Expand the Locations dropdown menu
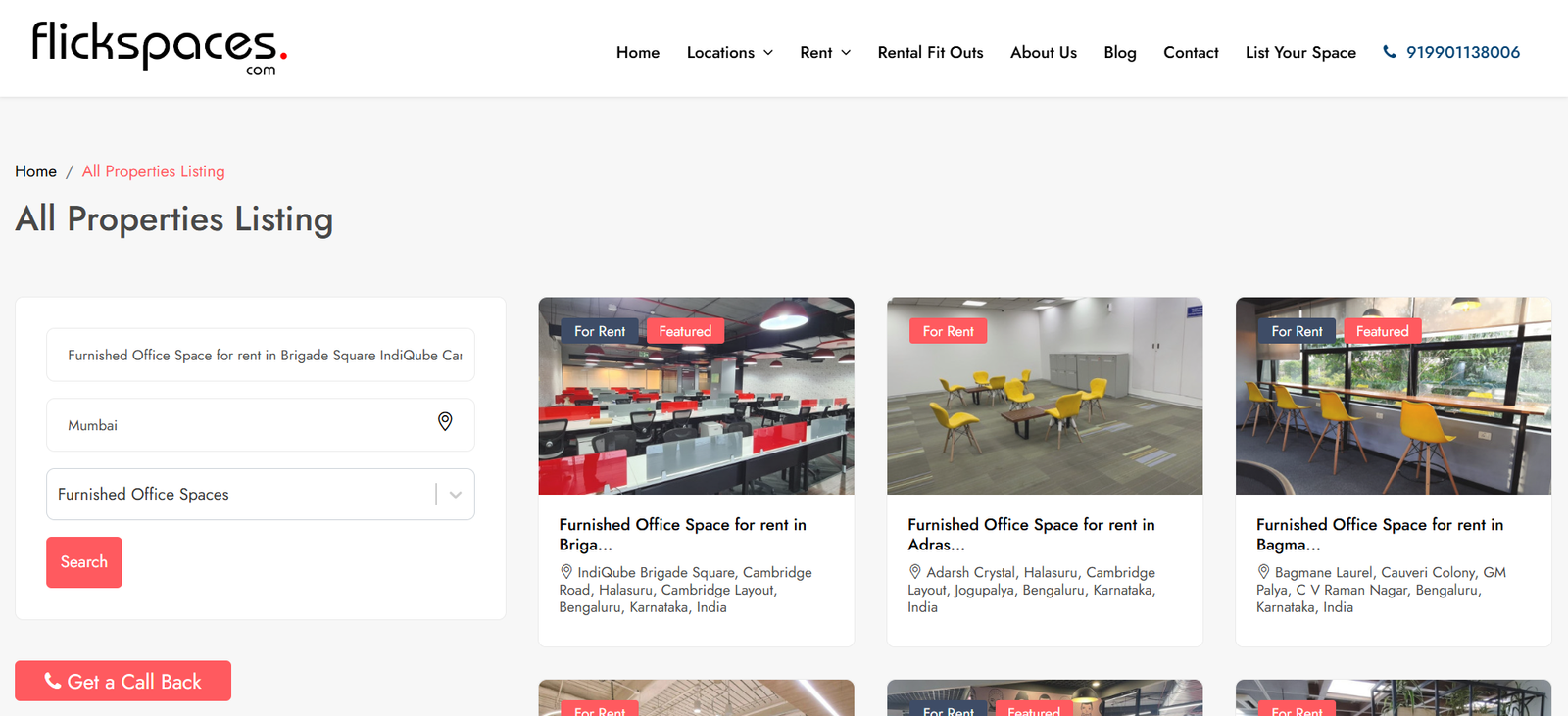This screenshot has width=1568, height=716. point(730,53)
